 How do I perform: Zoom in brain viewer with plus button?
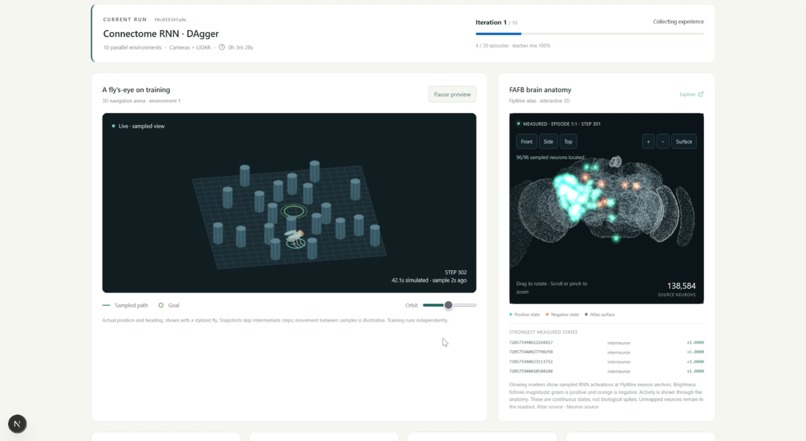[648, 141]
